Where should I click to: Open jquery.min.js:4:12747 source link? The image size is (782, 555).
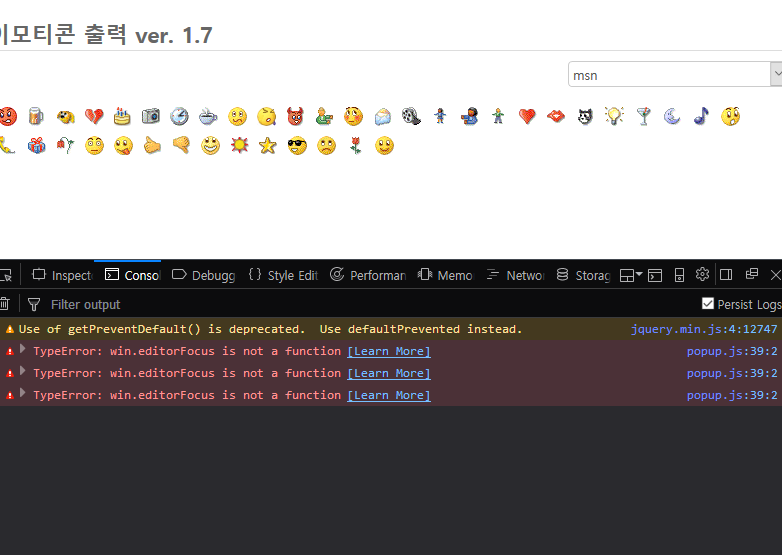click(703, 329)
